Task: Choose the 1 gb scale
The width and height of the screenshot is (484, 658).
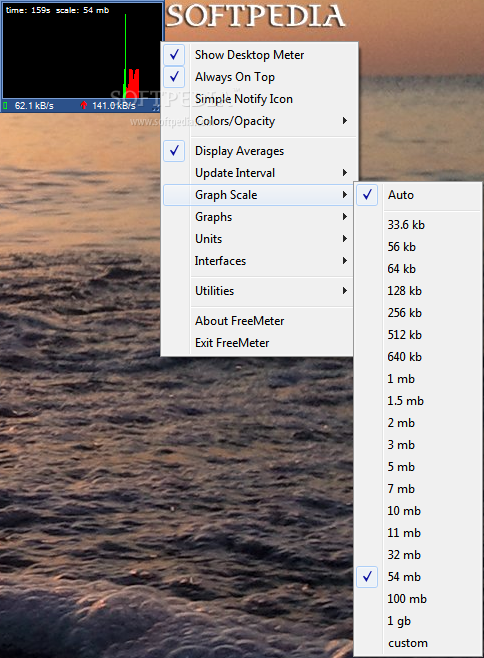Action: (x=418, y=621)
